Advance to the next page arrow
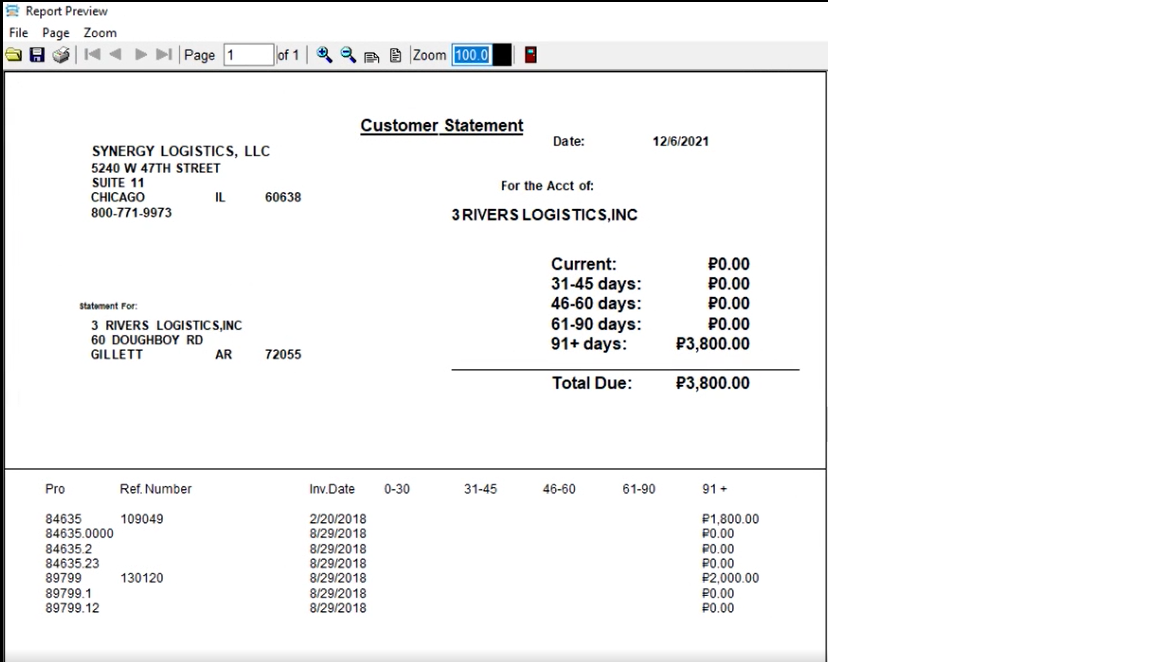Viewport: 1152px width, 662px height. [141, 55]
